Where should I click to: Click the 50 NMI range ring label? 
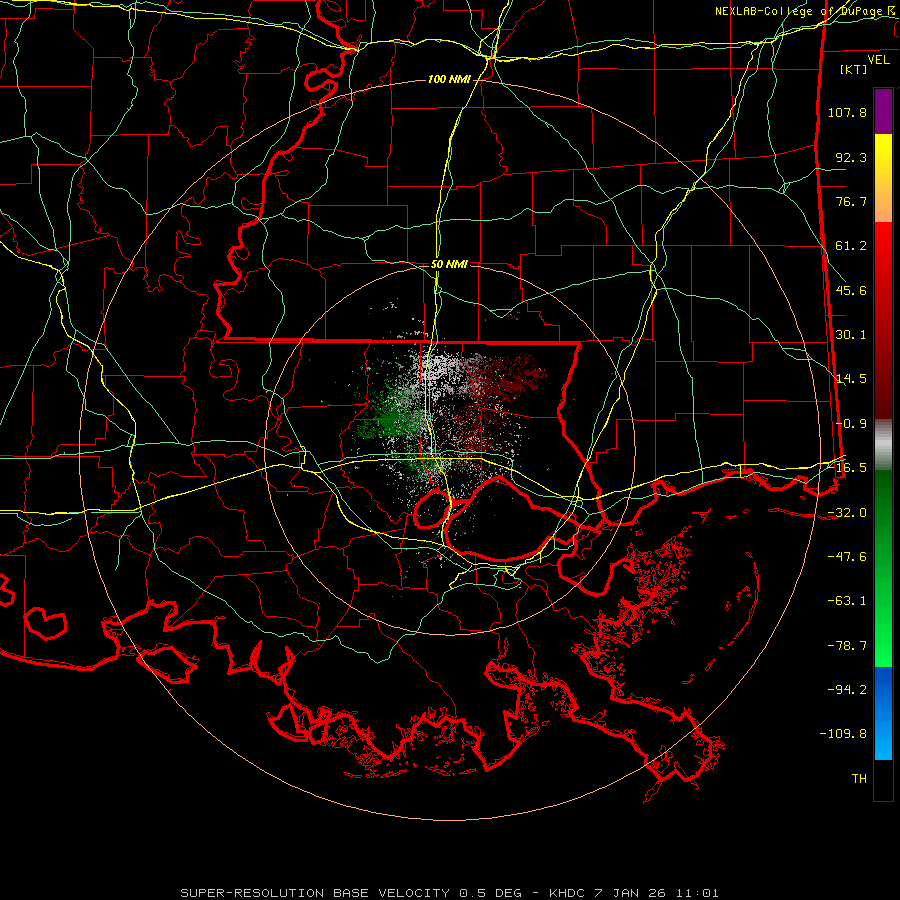[x=449, y=264]
